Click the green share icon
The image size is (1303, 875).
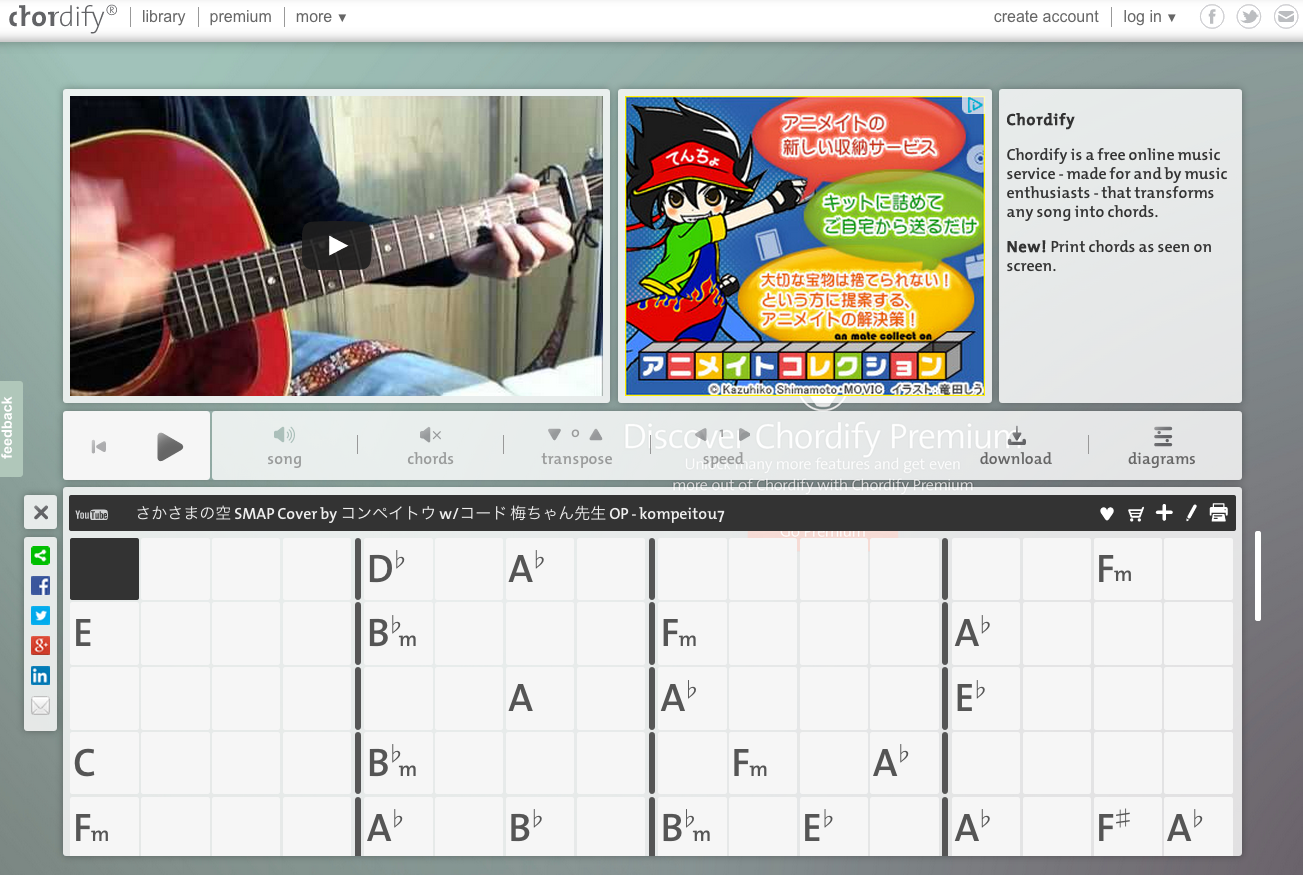tap(40, 556)
